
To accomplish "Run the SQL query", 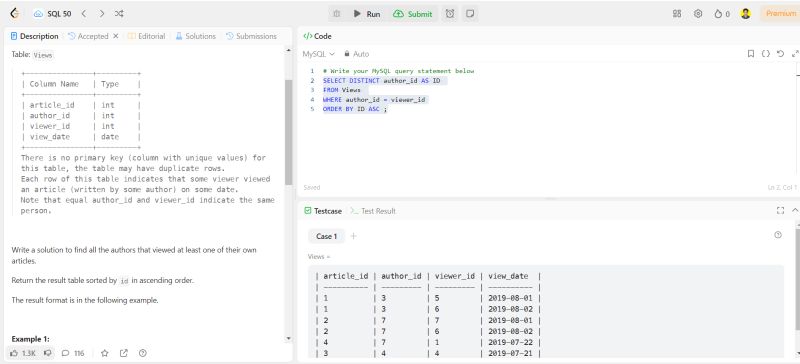I will point(367,14).
